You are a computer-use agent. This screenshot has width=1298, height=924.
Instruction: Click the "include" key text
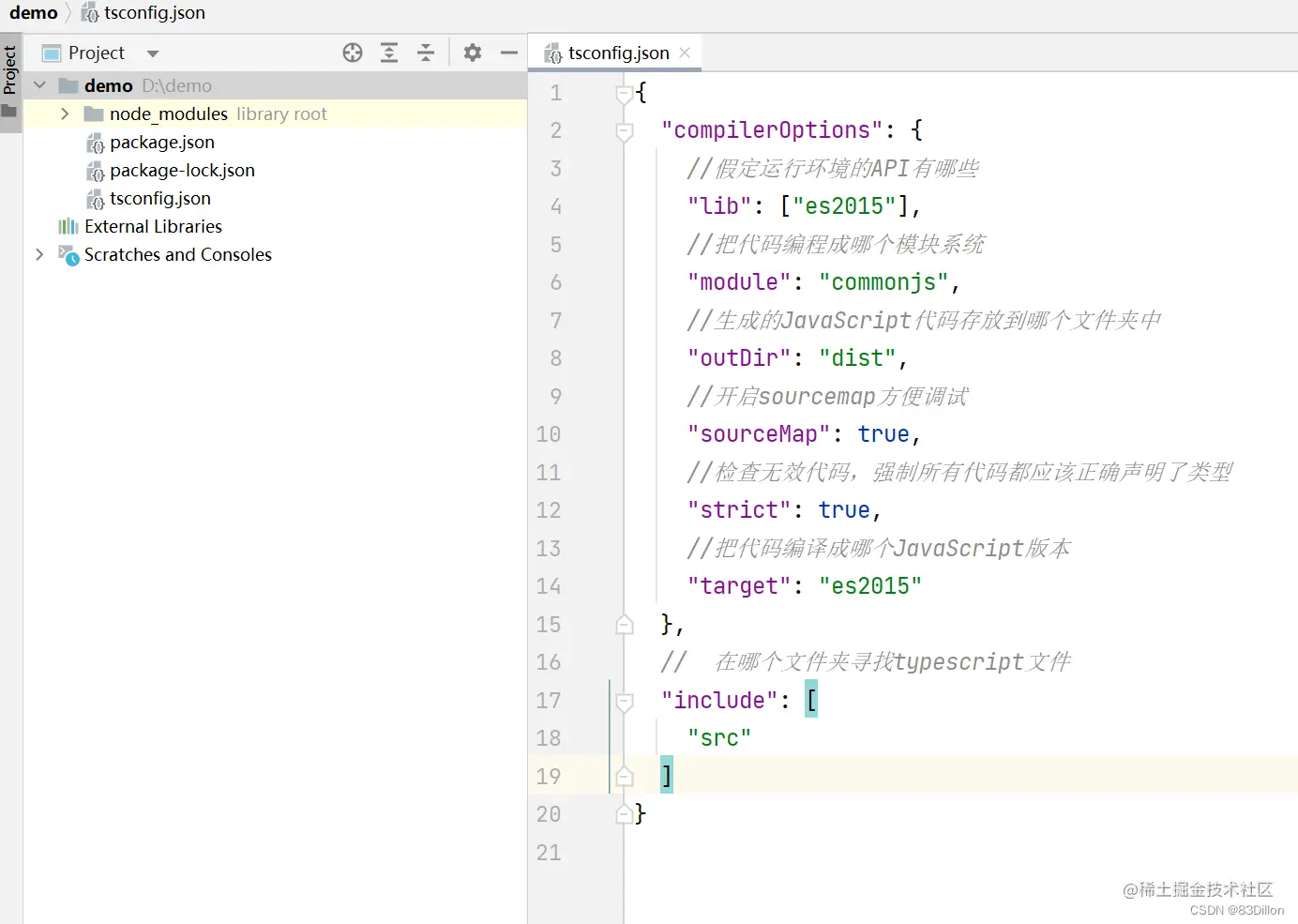click(719, 700)
